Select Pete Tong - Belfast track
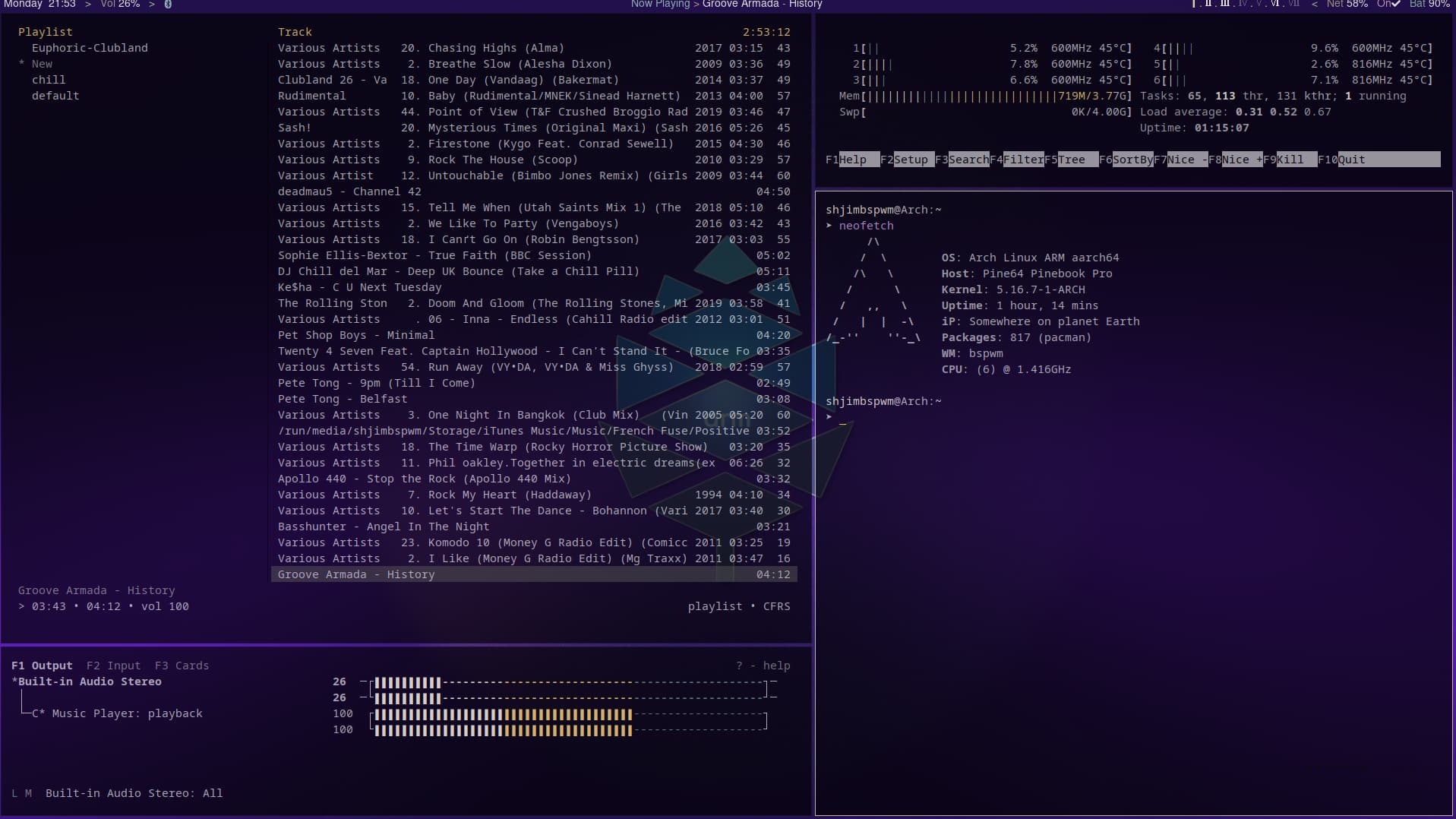The width and height of the screenshot is (1456, 819). [x=533, y=399]
